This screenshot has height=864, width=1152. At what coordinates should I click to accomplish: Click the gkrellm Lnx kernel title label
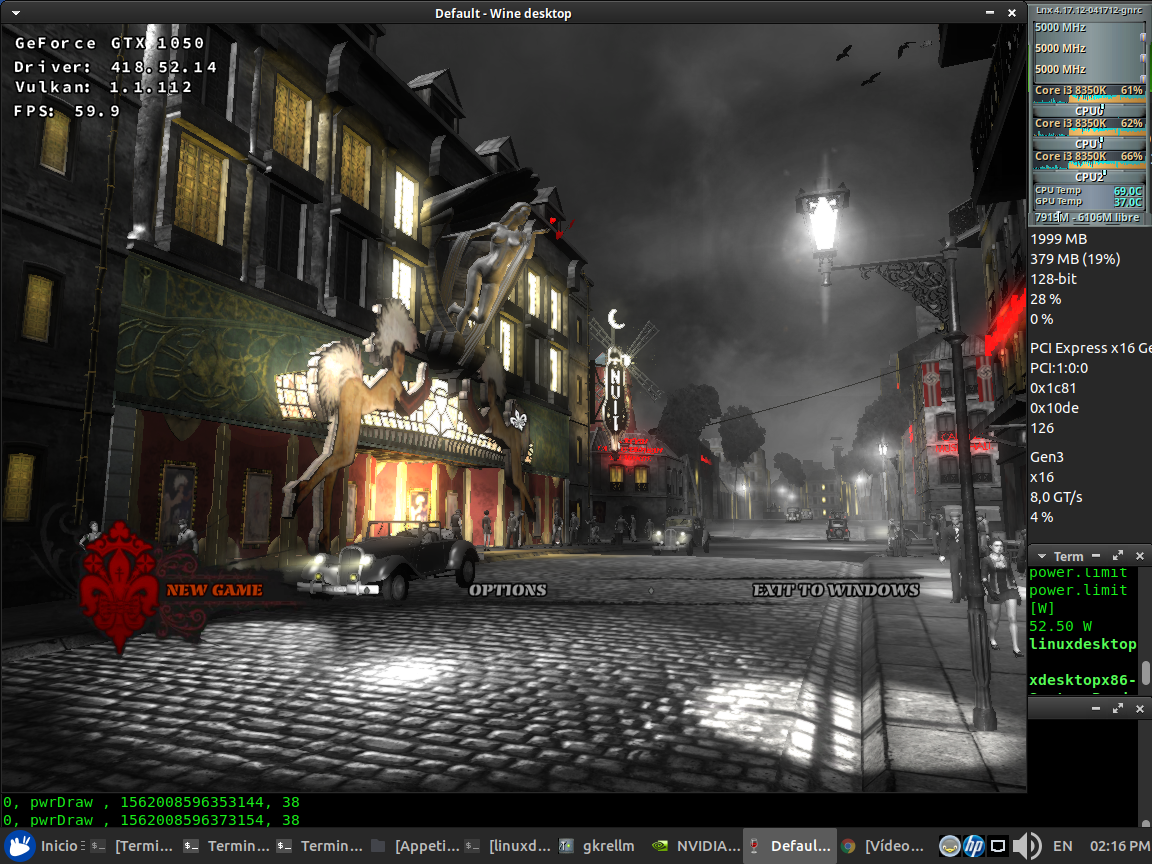[x=1089, y=10]
